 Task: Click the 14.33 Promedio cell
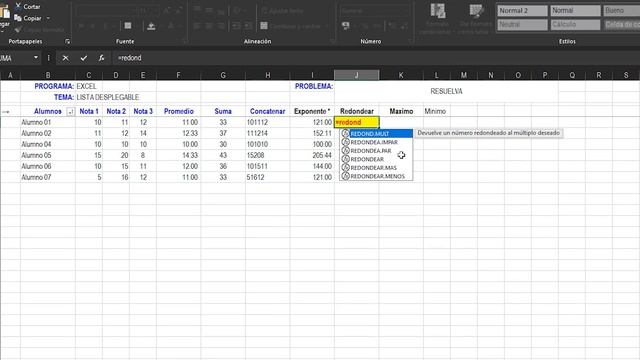[178, 155]
